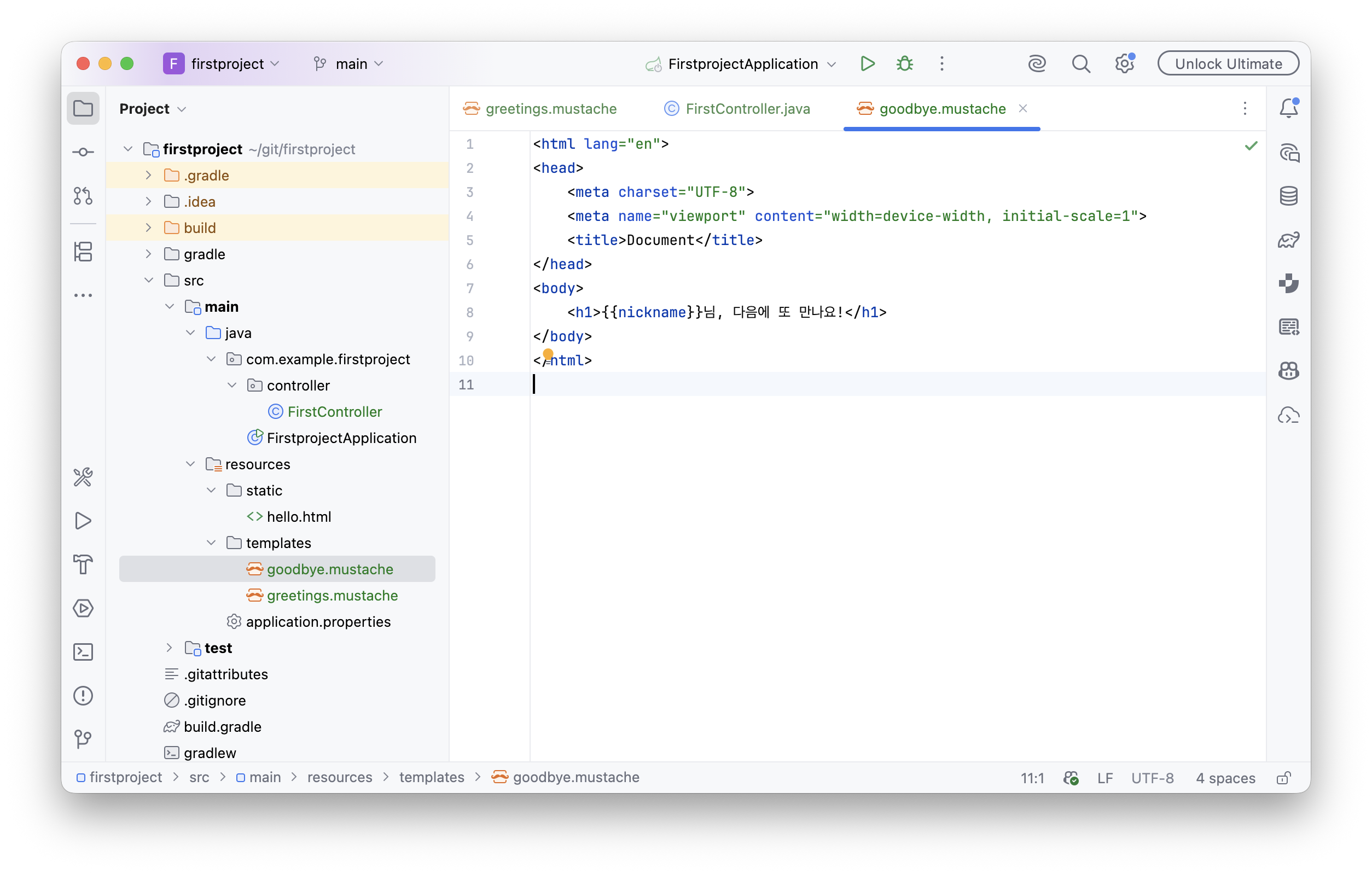
Task: Open AI Chat tool window
Action: [x=1289, y=152]
